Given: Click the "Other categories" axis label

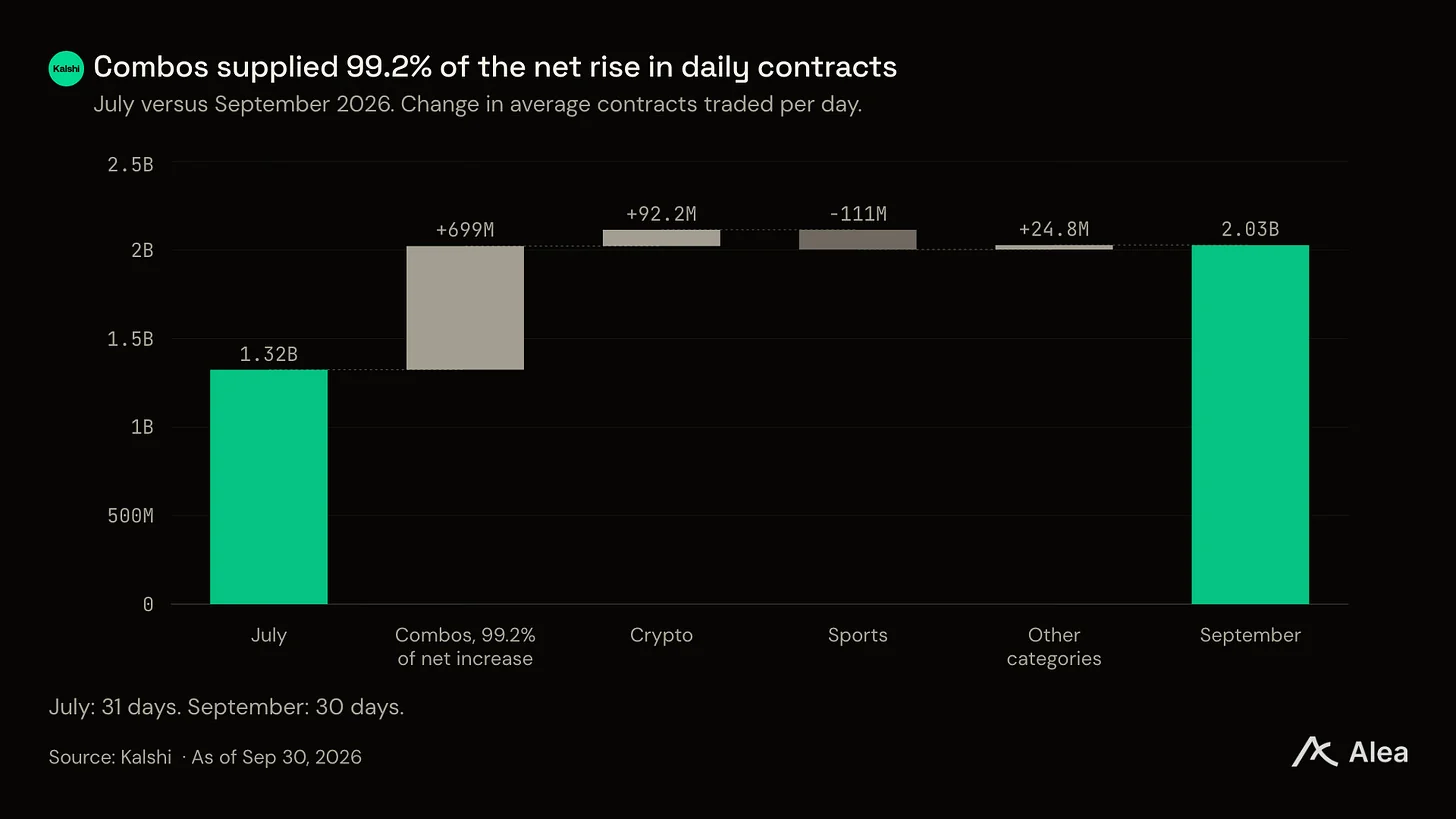Looking at the screenshot, I should pyautogui.click(x=1054, y=647).
